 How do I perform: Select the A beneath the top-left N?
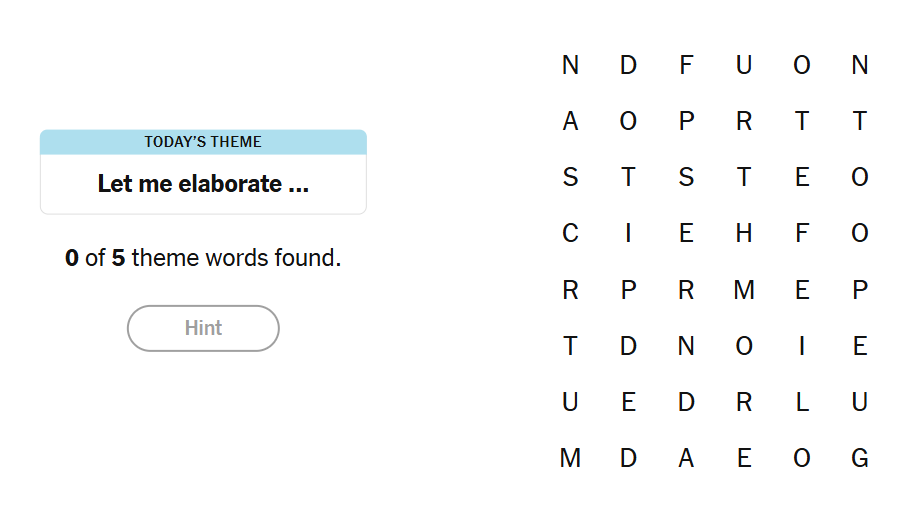pyautogui.click(x=570, y=122)
